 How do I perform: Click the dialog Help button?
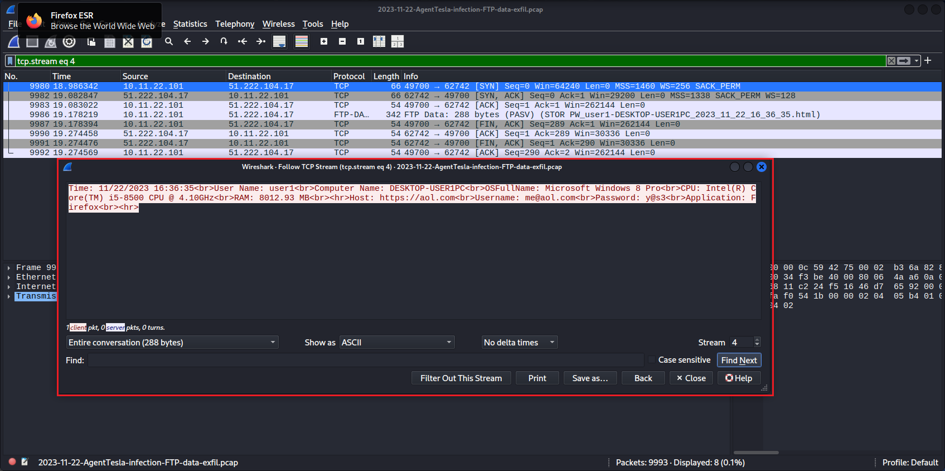[739, 378]
